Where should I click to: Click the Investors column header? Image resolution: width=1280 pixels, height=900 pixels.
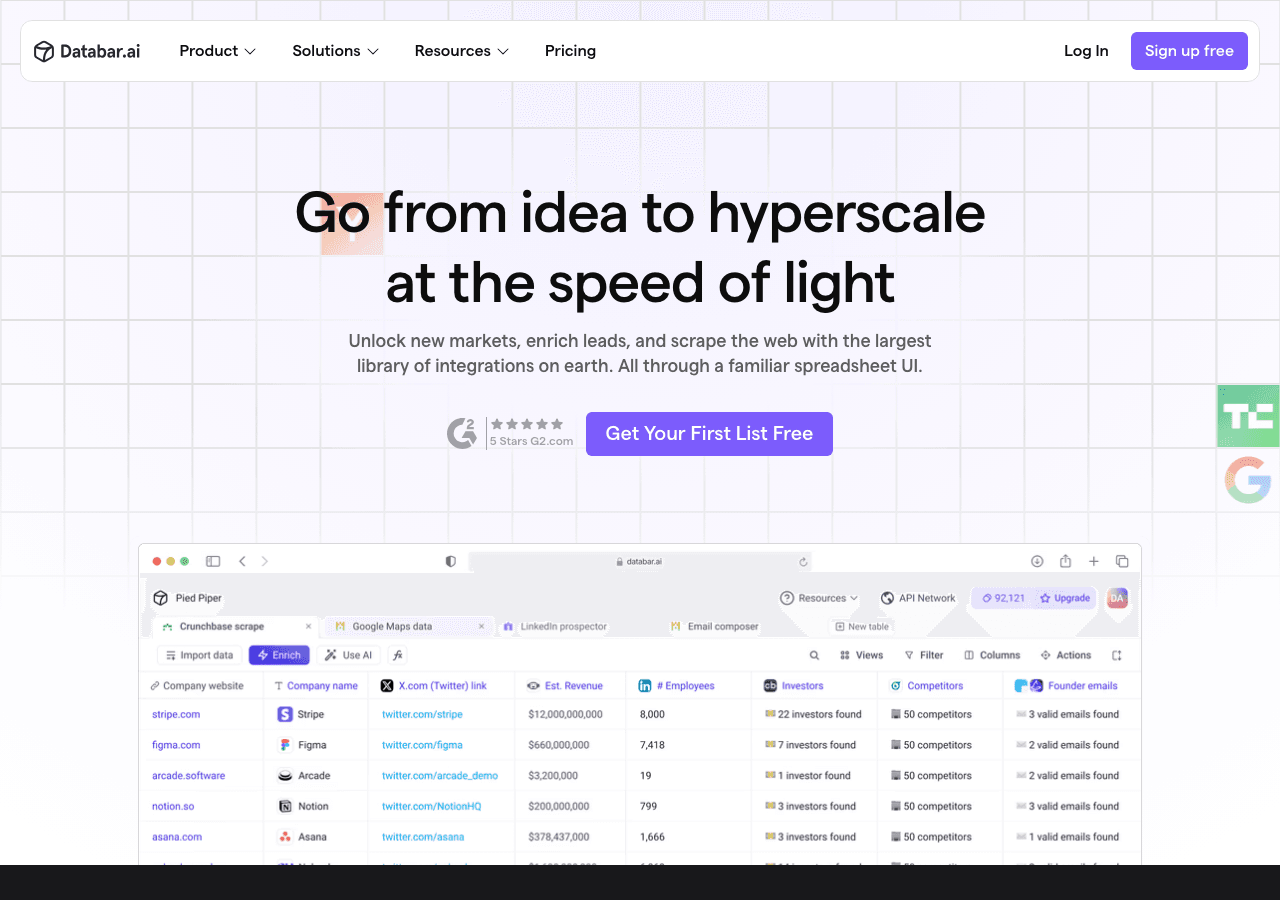tap(814, 686)
